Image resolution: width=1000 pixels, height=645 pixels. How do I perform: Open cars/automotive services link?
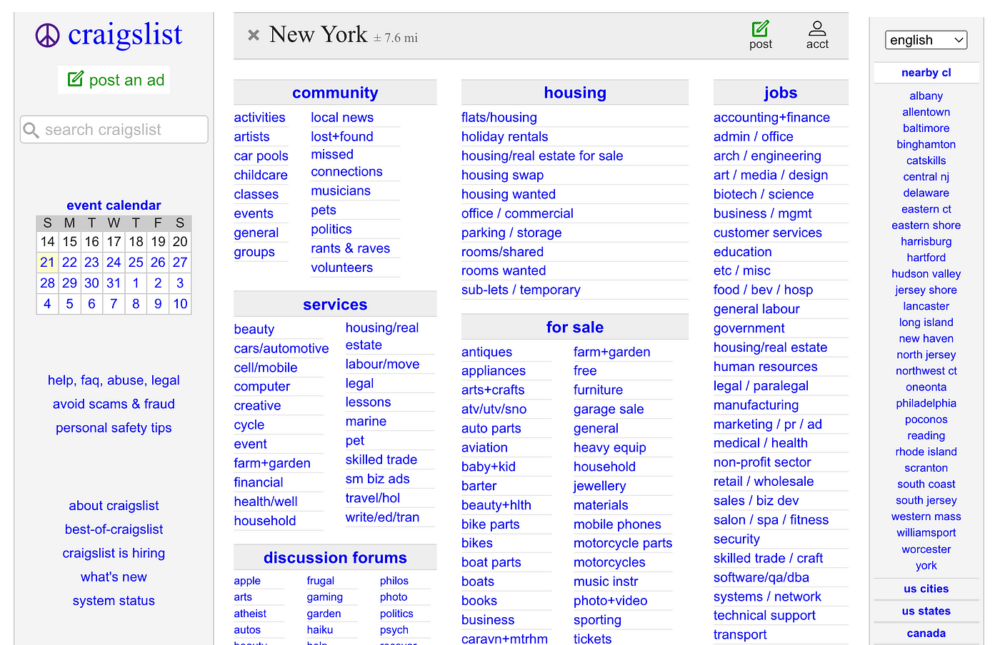click(x=281, y=348)
